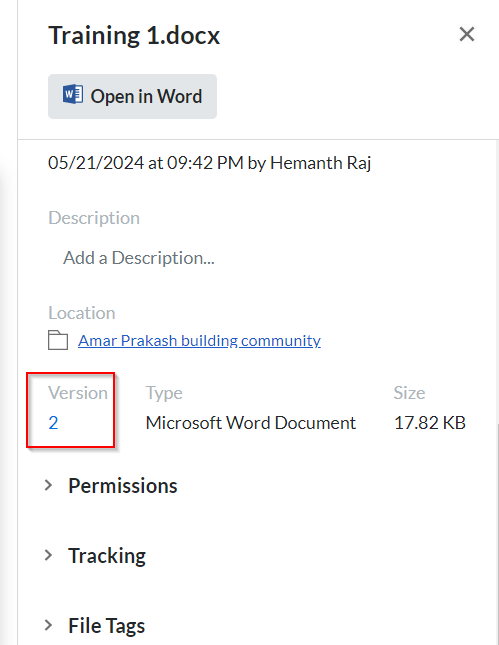Click the Open in Word button

[x=132, y=97]
